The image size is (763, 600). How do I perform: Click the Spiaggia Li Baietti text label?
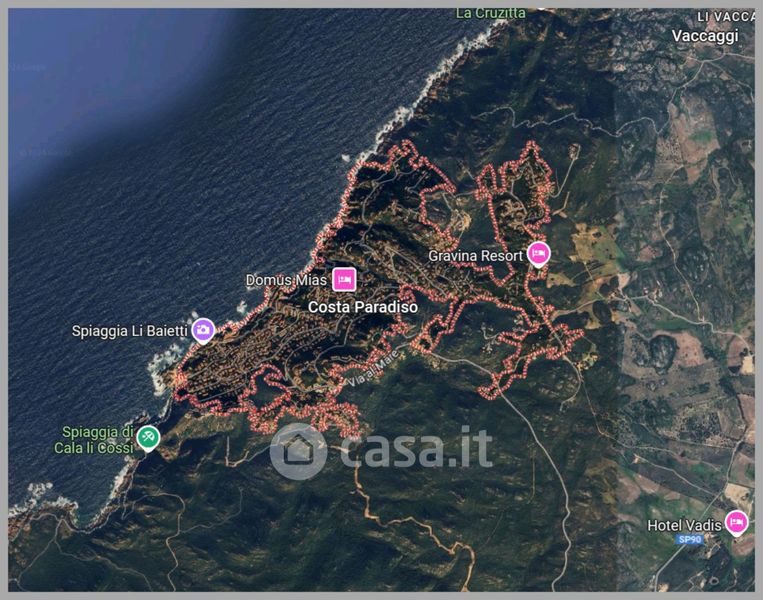point(129,331)
